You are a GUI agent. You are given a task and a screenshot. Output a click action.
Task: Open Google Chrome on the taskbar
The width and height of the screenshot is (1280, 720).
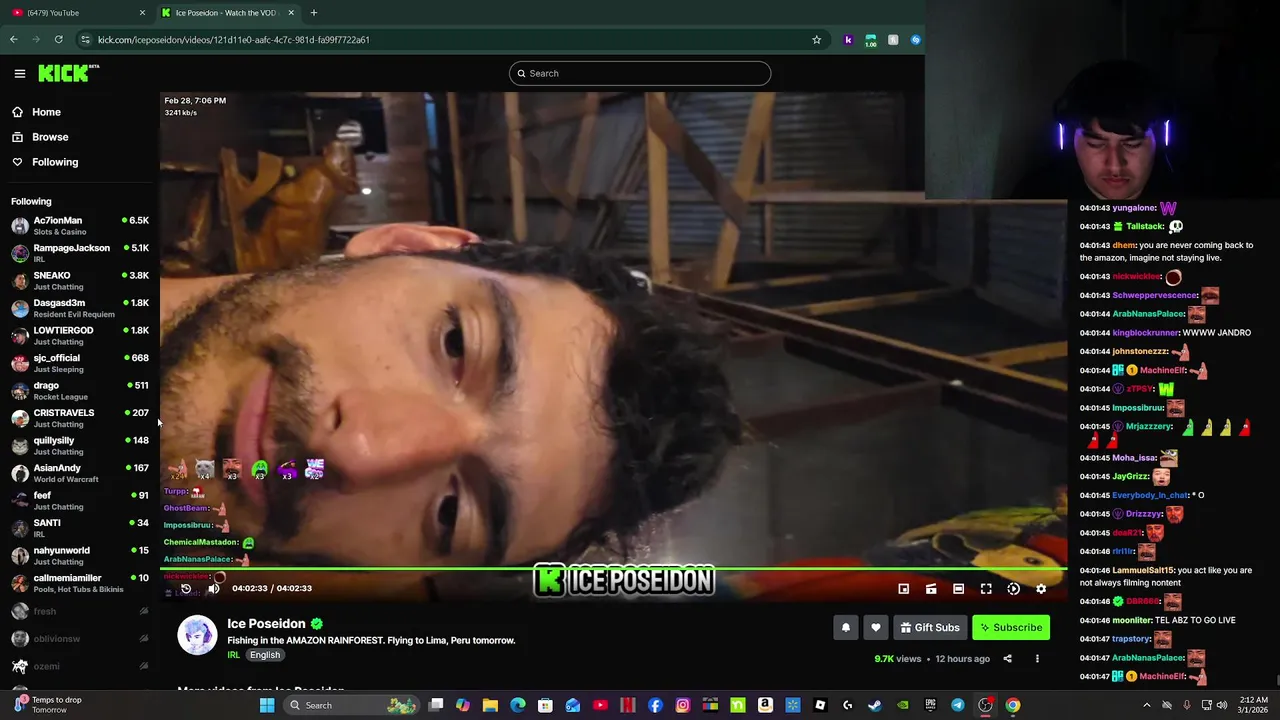(1013, 705)
